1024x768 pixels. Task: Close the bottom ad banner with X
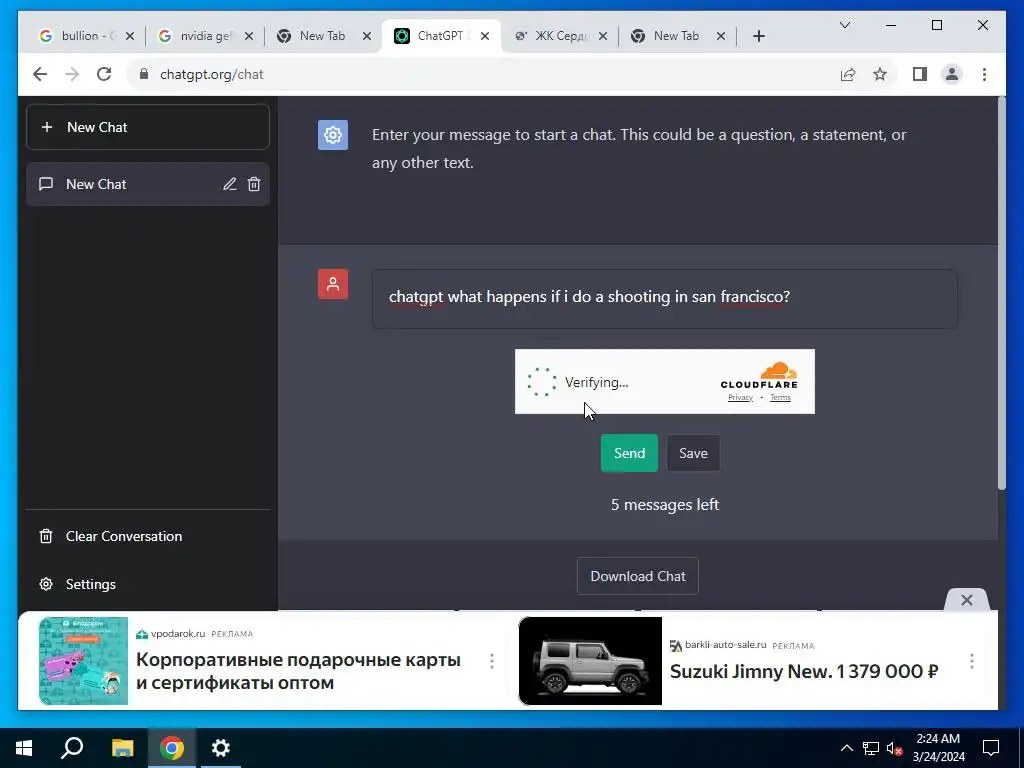click(967, 600)
